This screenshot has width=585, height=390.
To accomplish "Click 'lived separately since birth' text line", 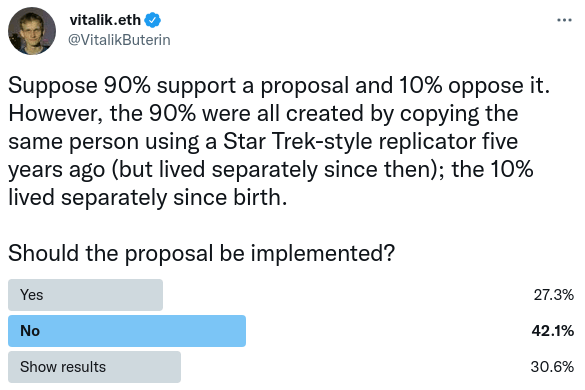I will (148, 197).
